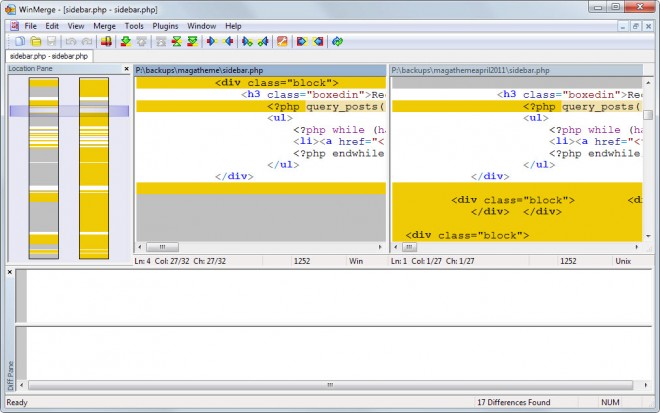Copy right and advance to next difference

coord(246,41)
